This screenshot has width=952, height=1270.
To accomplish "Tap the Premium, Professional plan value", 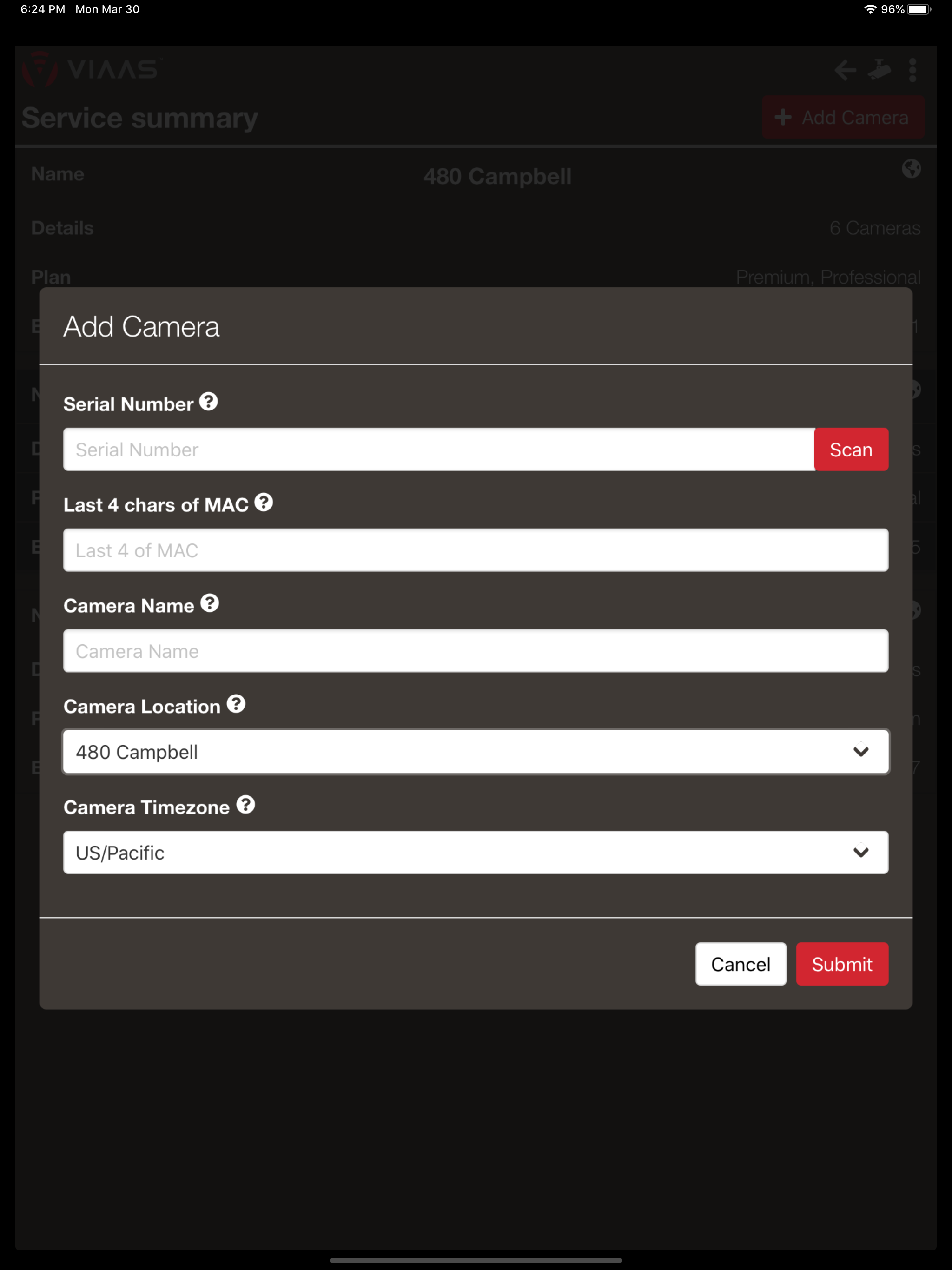I will (x=828, y=278).
